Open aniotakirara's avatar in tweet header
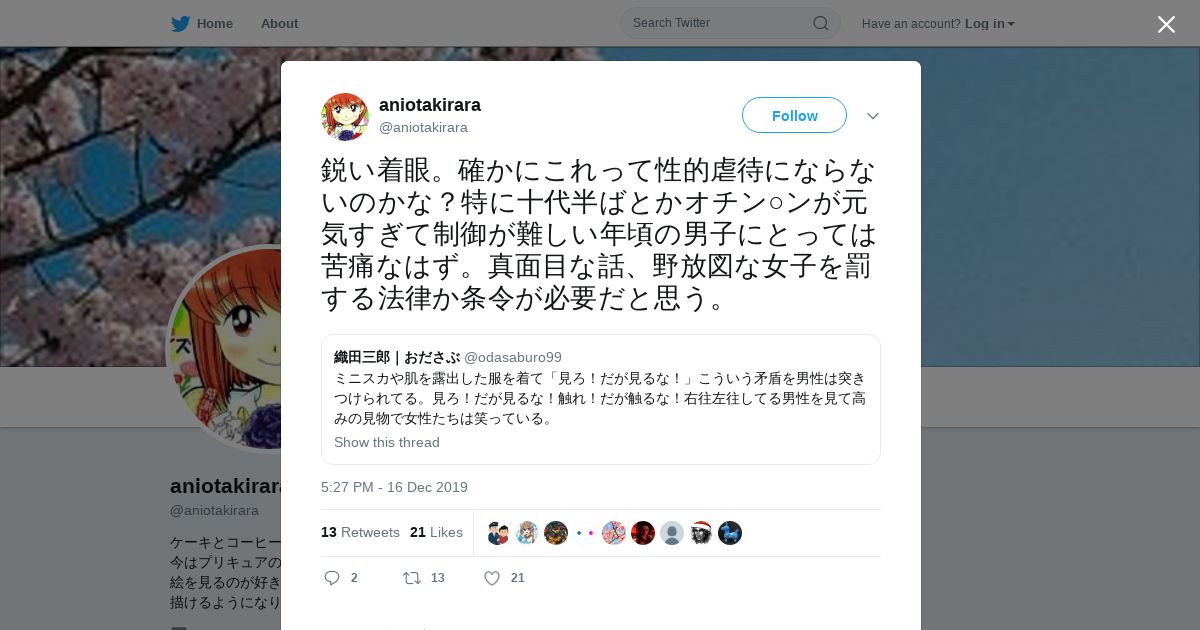 [x=345, y=117]
